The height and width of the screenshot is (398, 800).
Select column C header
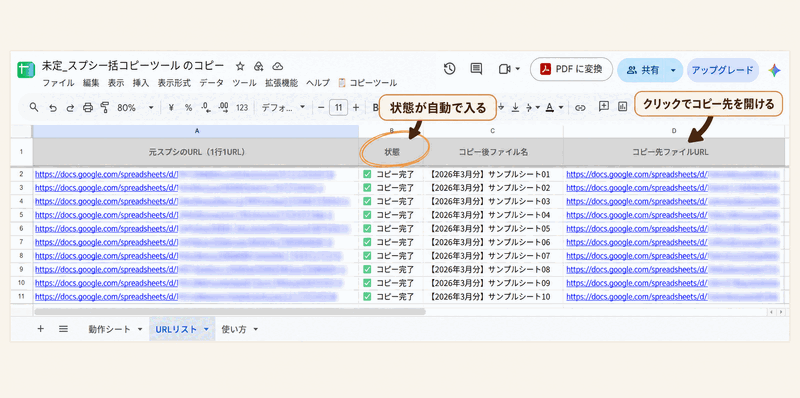click(x=493, y=131)
